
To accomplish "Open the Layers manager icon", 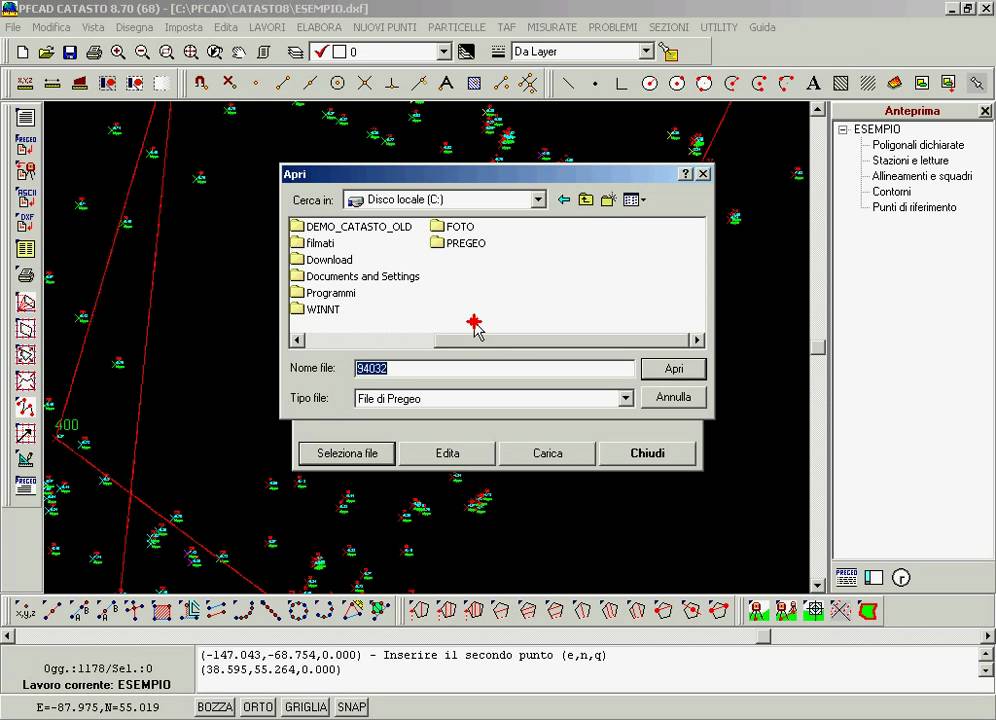I will point(295,52).
